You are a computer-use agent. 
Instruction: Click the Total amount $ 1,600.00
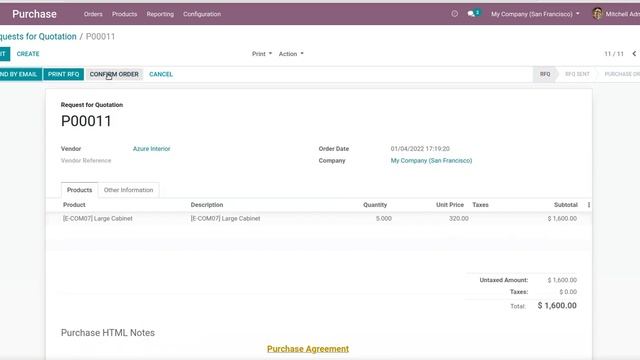click(557, 306)
